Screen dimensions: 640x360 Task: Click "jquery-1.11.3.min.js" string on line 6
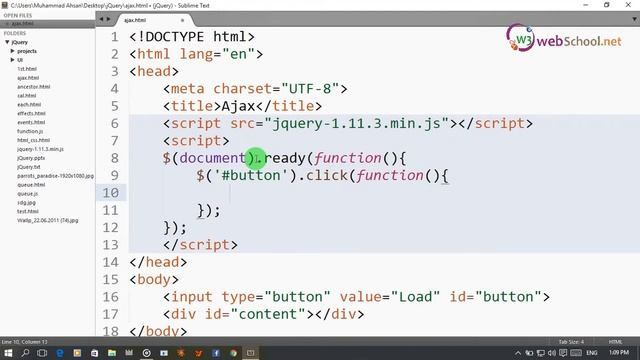click(357, 123)
